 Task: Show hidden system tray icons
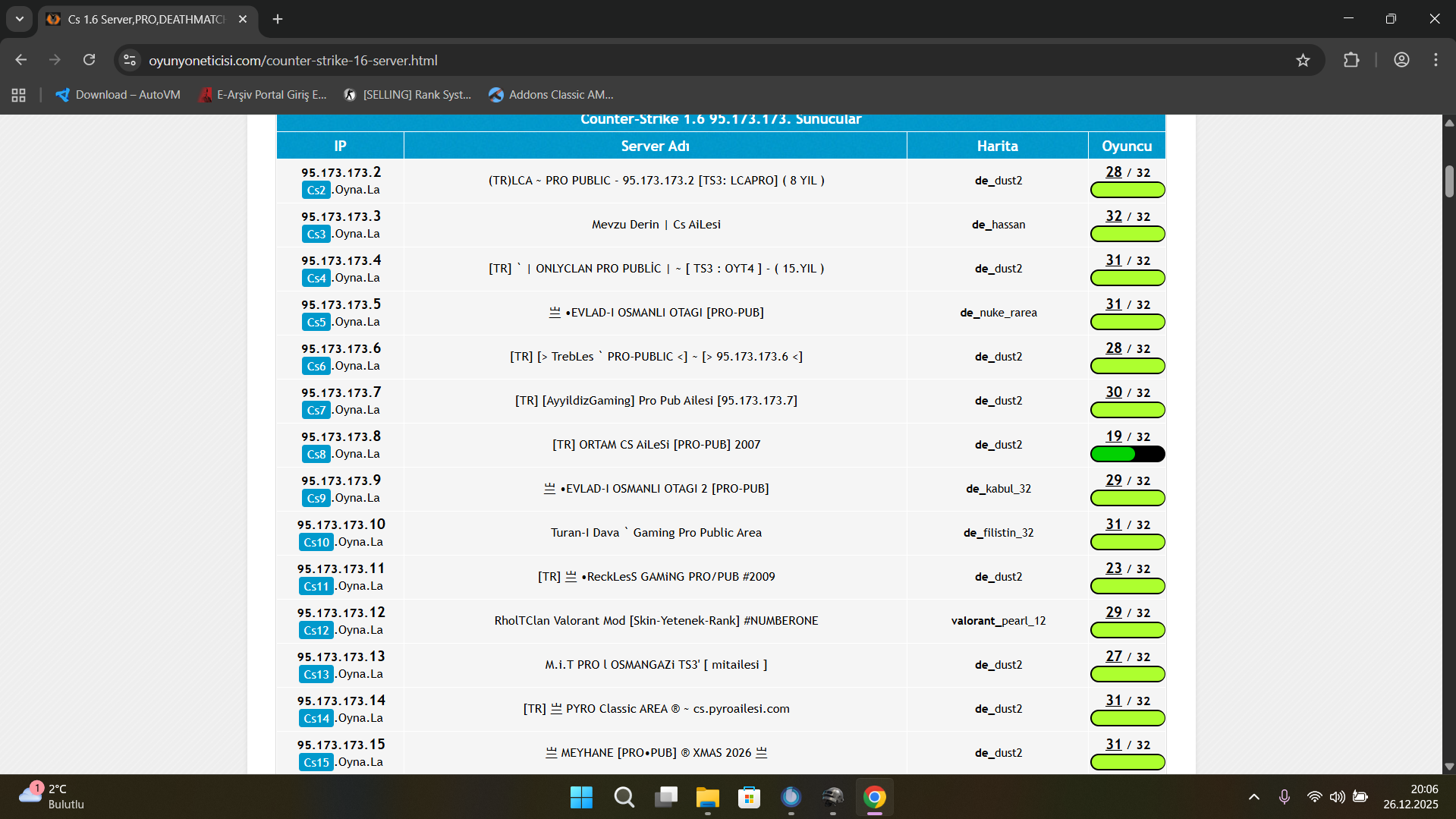(x=1253, y=797)
